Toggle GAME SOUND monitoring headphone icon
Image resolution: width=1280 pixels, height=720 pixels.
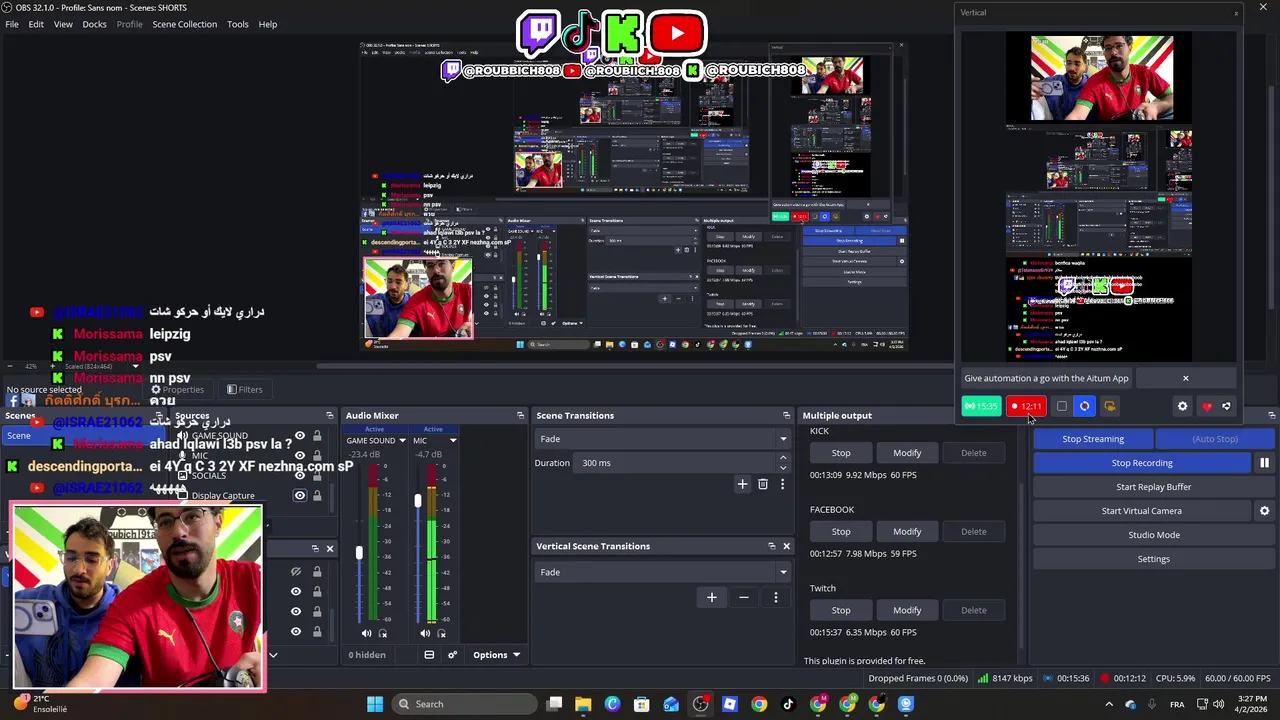383,633
